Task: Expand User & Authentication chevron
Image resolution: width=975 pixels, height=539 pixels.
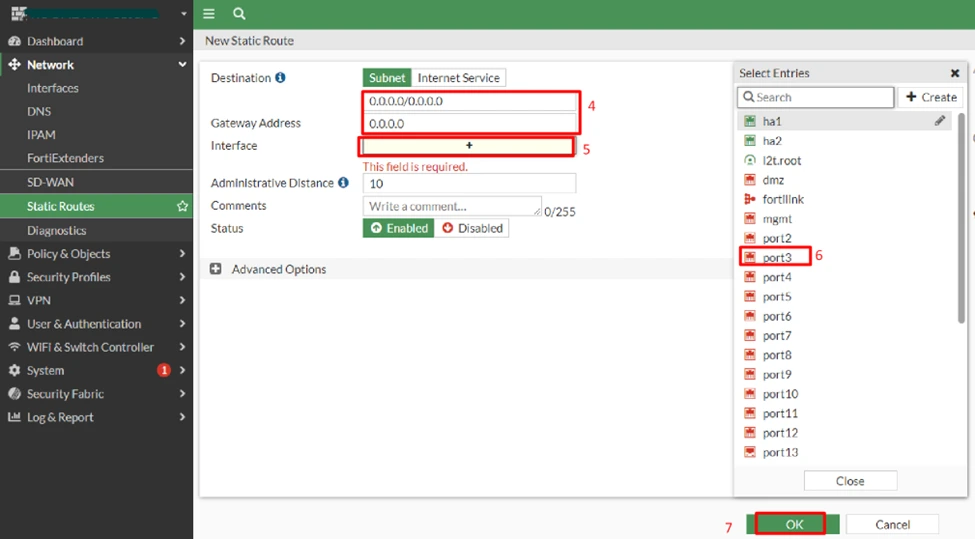Action: click(x=182, y=324)
